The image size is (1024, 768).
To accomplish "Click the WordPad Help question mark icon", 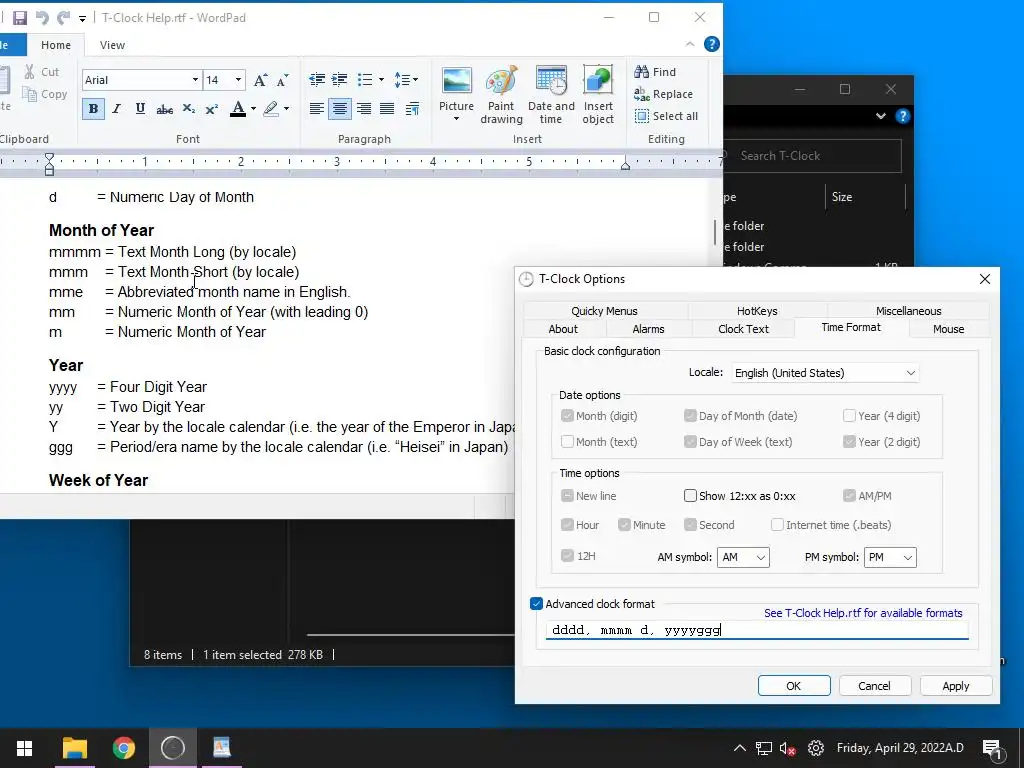I will point(712,44).
